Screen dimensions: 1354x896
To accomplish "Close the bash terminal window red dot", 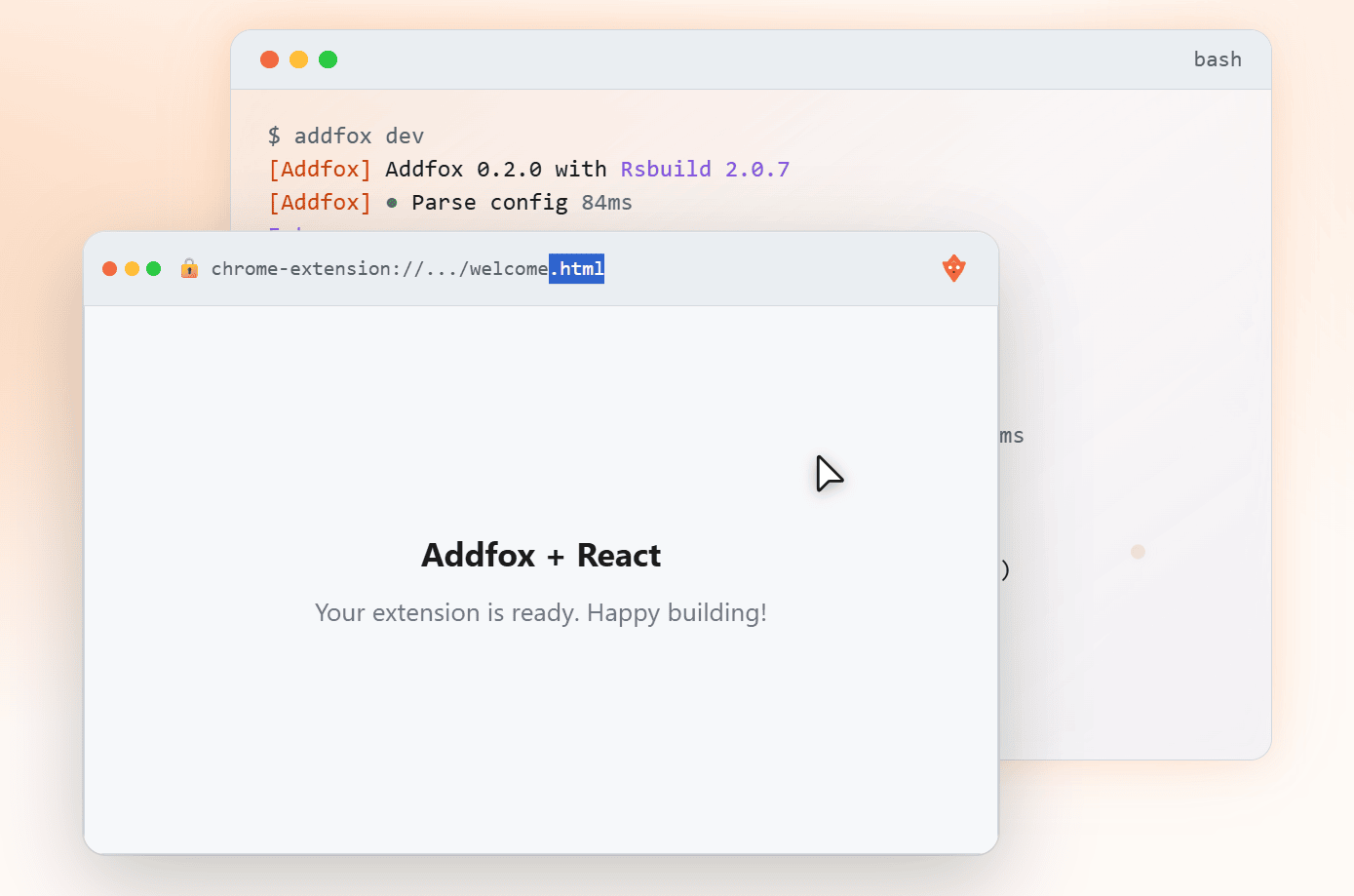I will click(270, 59).
